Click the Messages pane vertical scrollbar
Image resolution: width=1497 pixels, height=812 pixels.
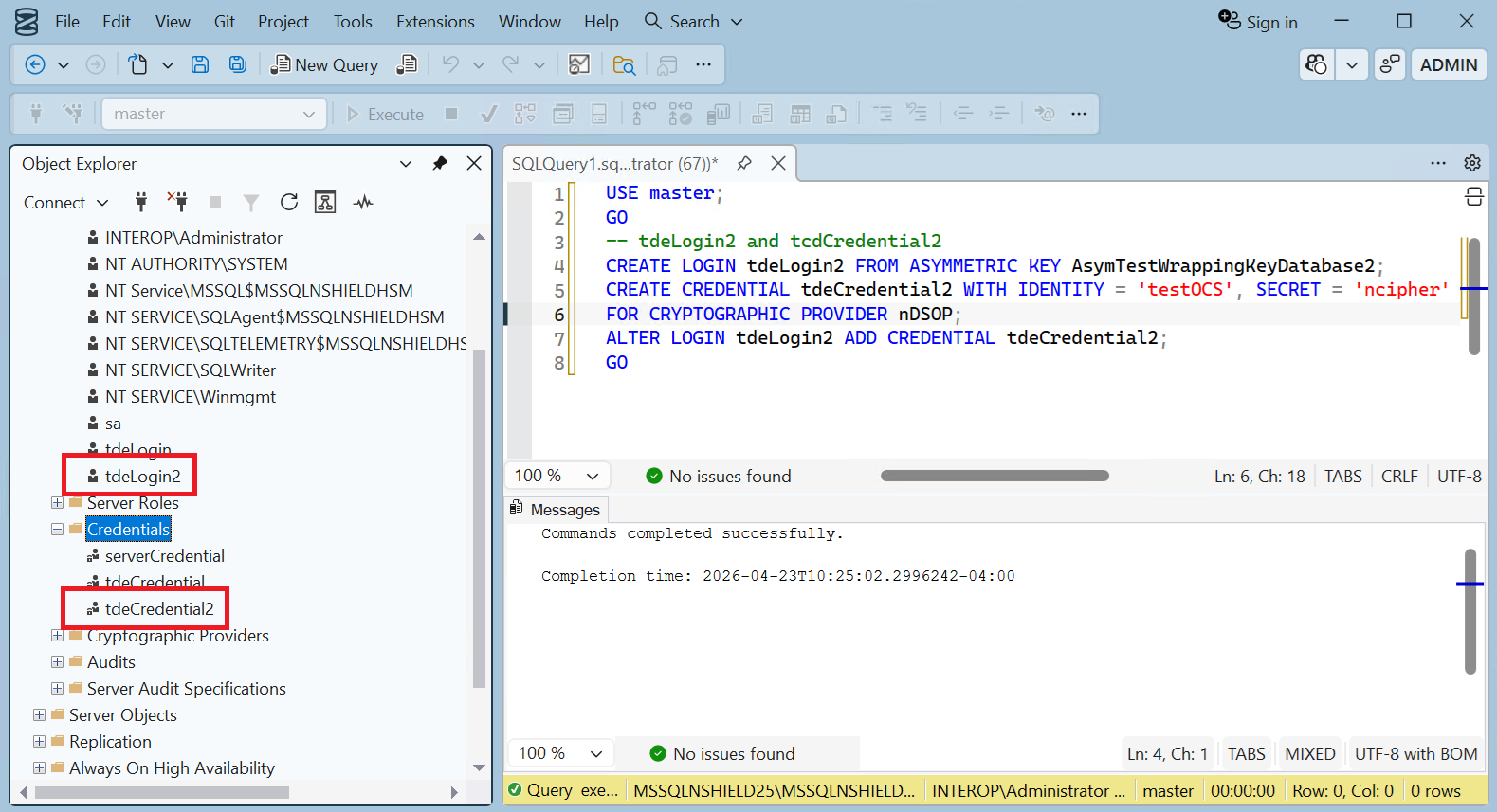[x=1470, y=611]
